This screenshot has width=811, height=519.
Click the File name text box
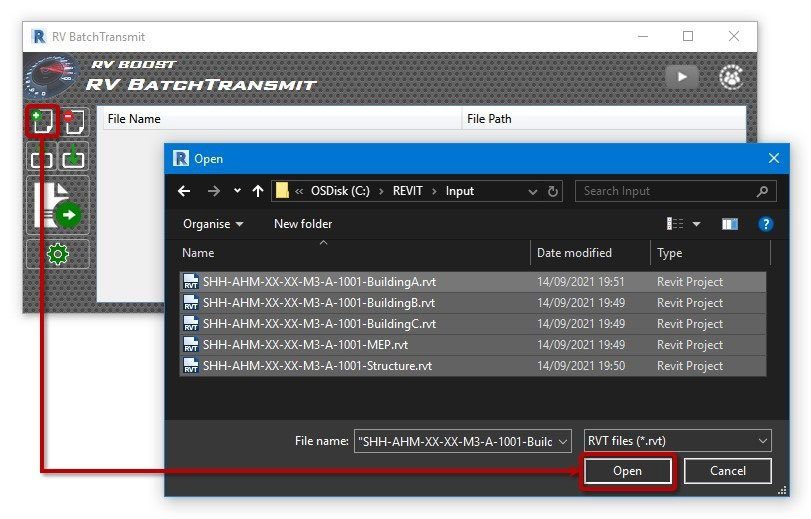455,441
